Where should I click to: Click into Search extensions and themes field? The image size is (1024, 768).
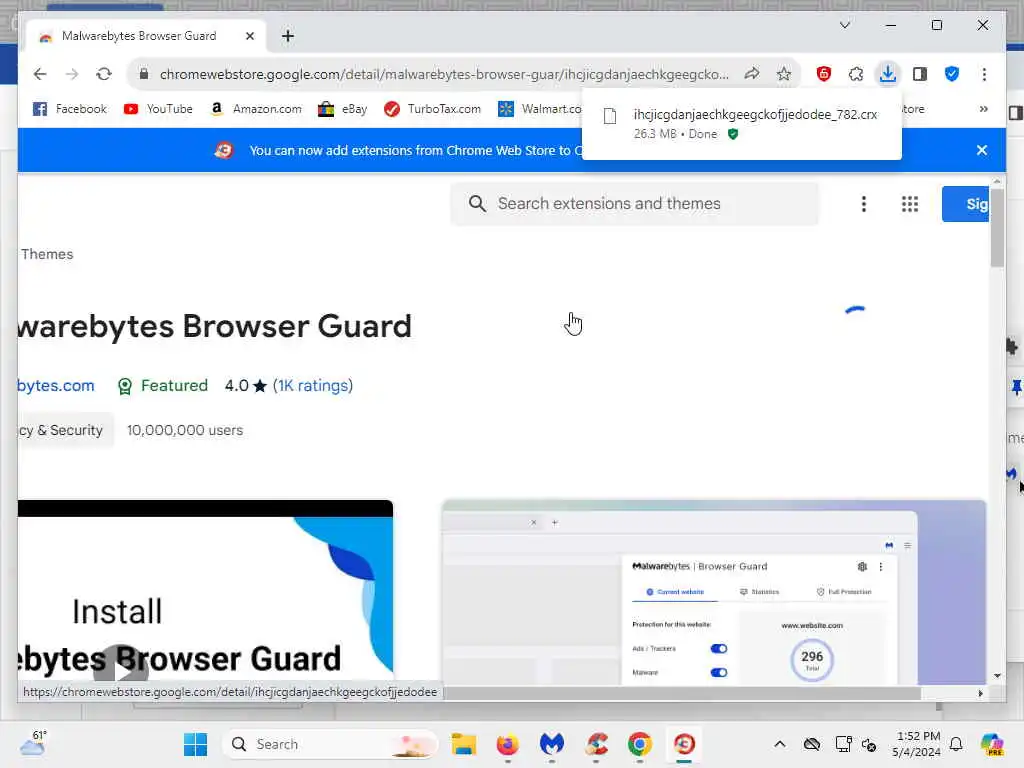click(x=633, y=204)
